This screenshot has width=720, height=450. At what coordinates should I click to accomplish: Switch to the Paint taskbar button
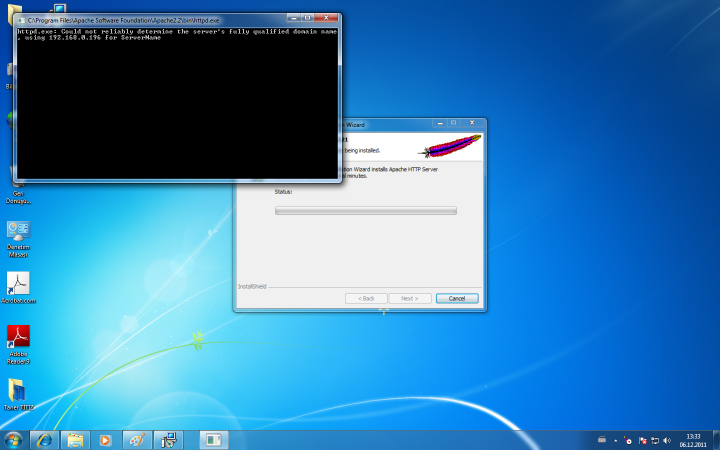point(135,439)
